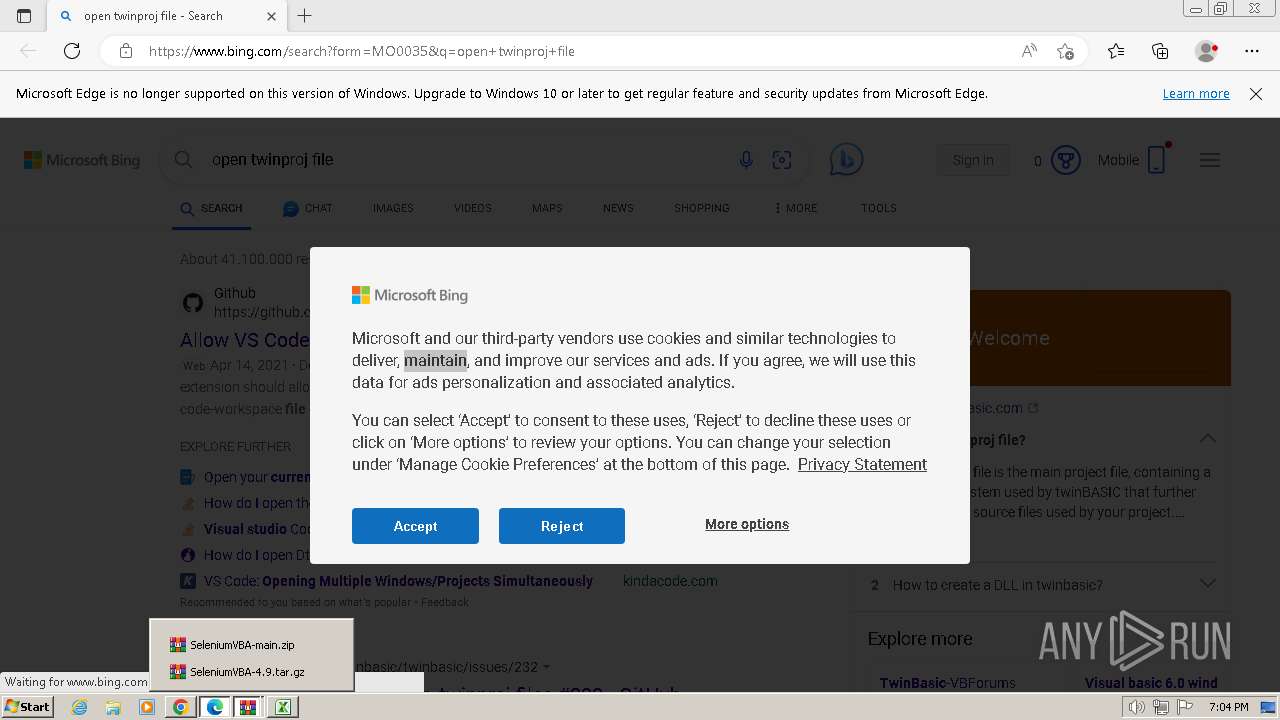The height and width of the screenshot is (720, 1280).
Task: Open the WinRAR taskbar icon
Action: tap(248, 707)
